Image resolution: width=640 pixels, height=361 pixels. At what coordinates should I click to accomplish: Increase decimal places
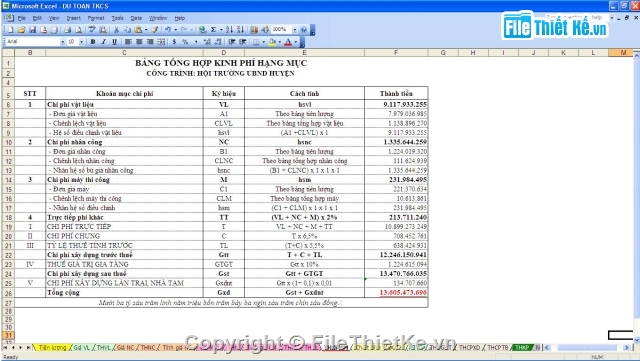(207, 42)
